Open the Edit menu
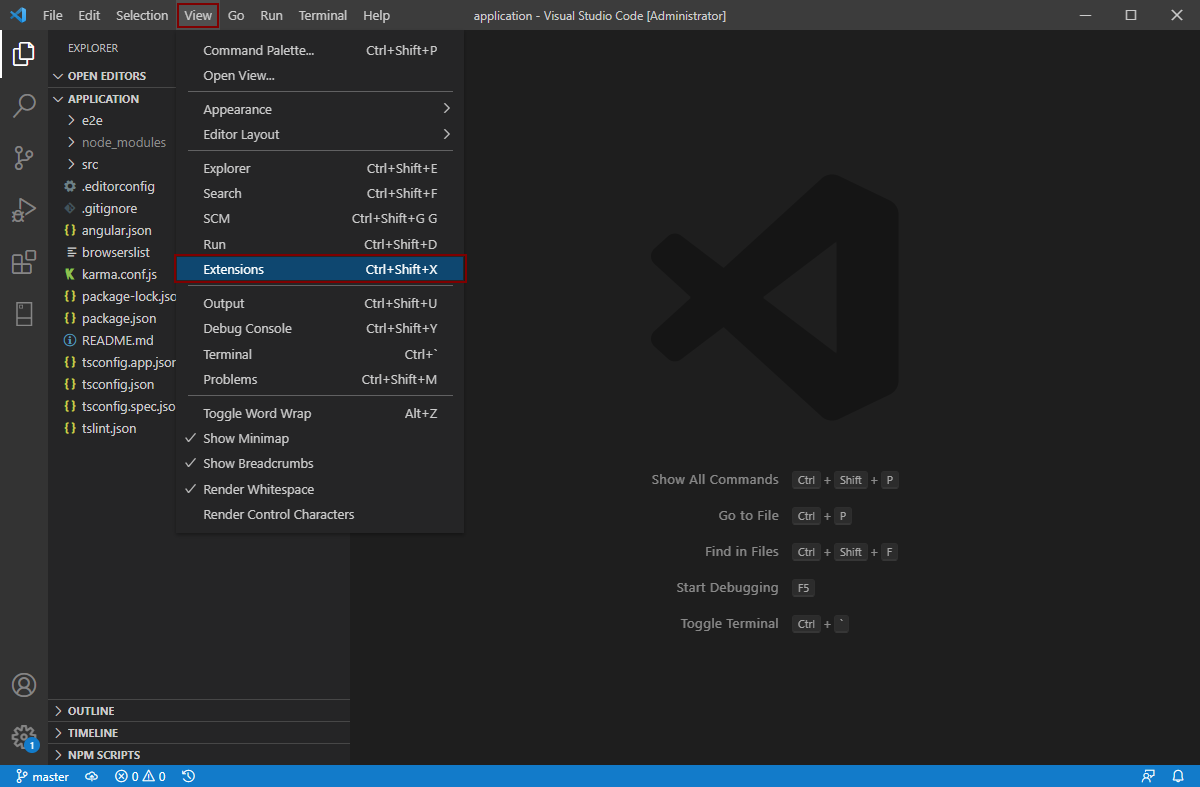 [89, 15]
